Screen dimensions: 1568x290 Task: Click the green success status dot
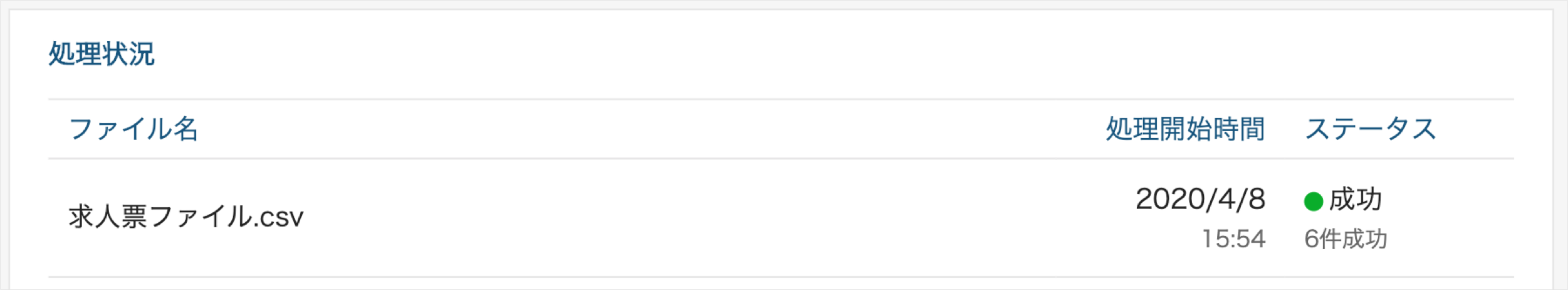1313,201
